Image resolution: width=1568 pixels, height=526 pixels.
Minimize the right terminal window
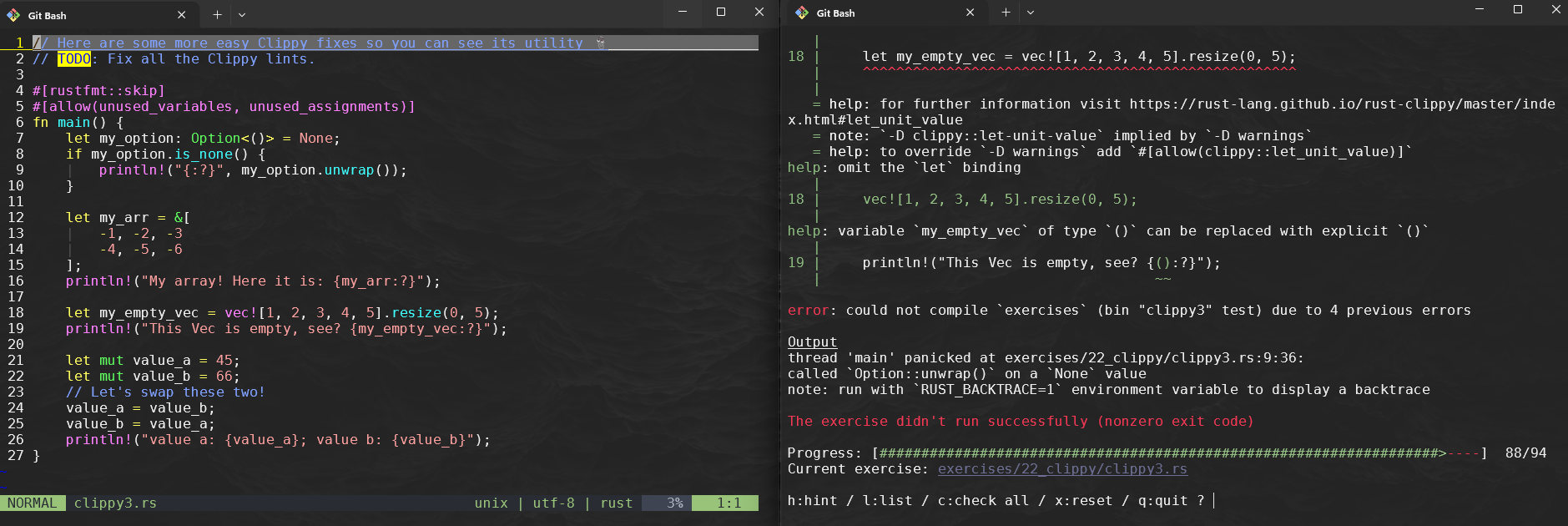click(1480, 9)
